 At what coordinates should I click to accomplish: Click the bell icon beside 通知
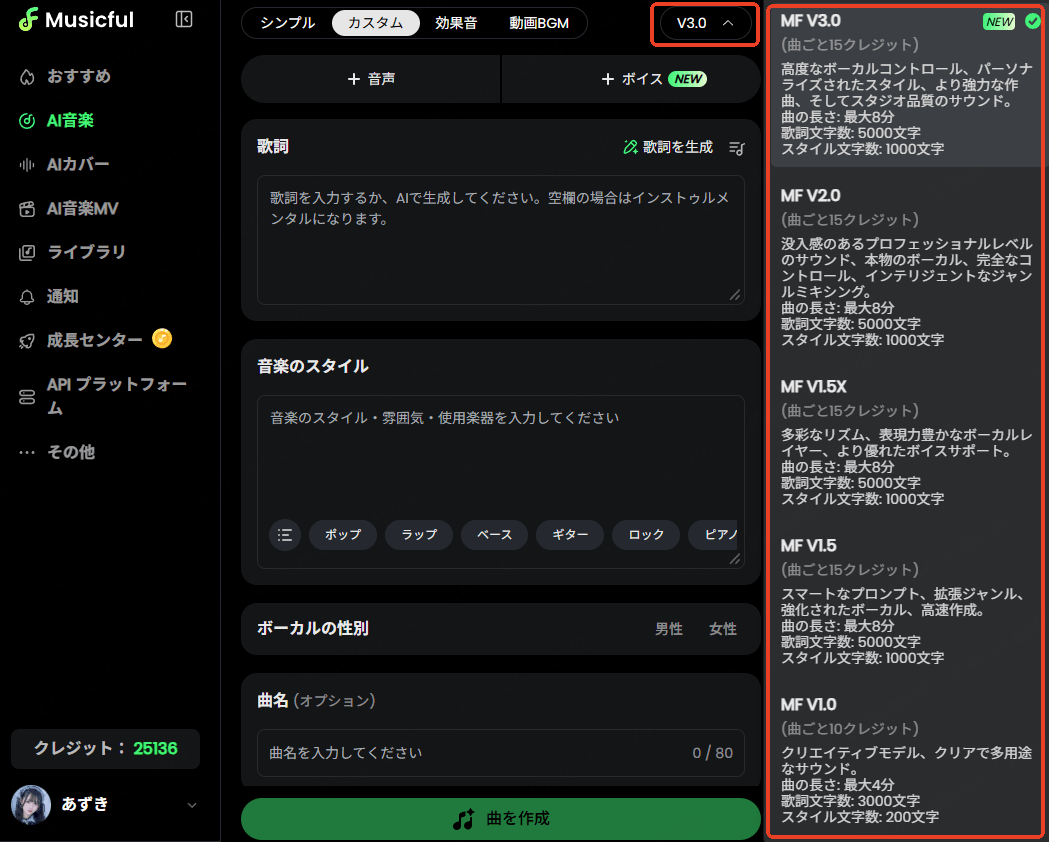click(x=27, y=297)
